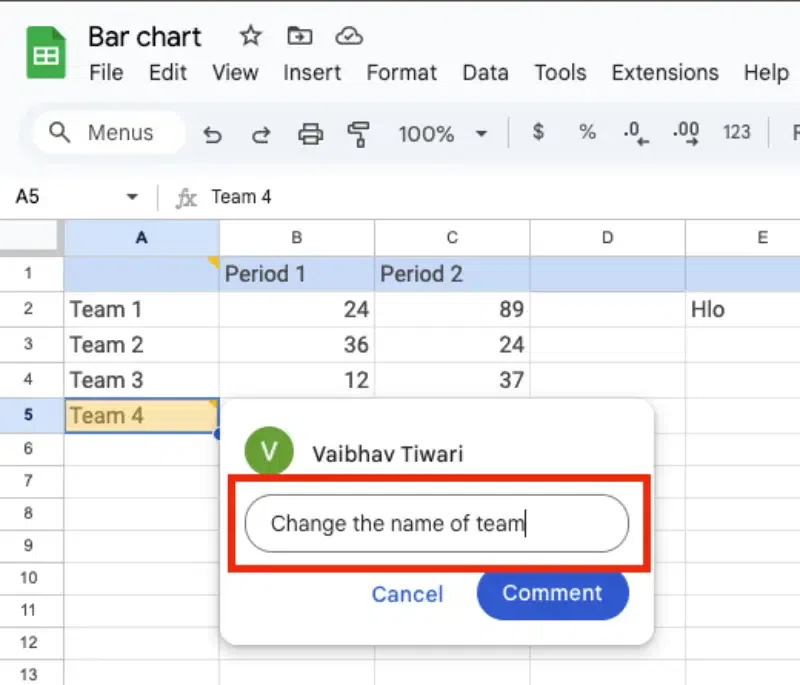The width and height of the screenshot is (800, 685).
Task: Click the undo arrow
Action: 212,134
